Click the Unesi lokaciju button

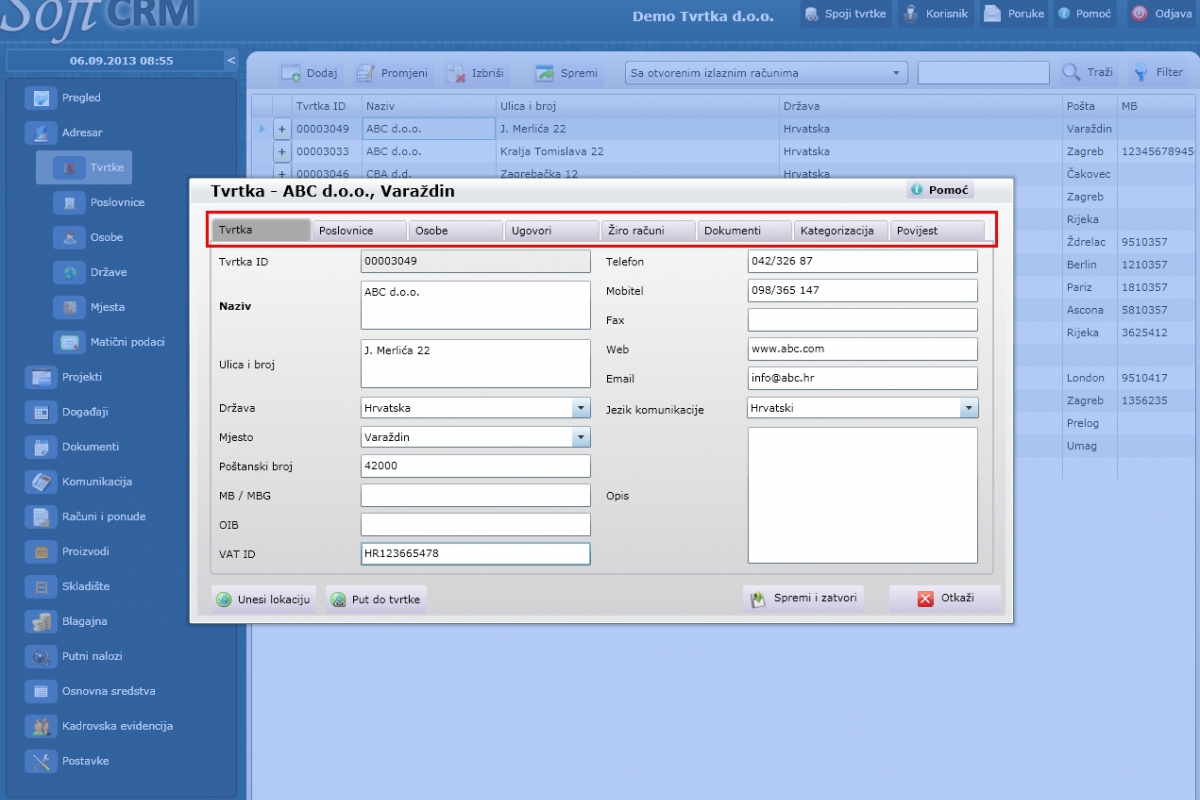pos(264,600)
